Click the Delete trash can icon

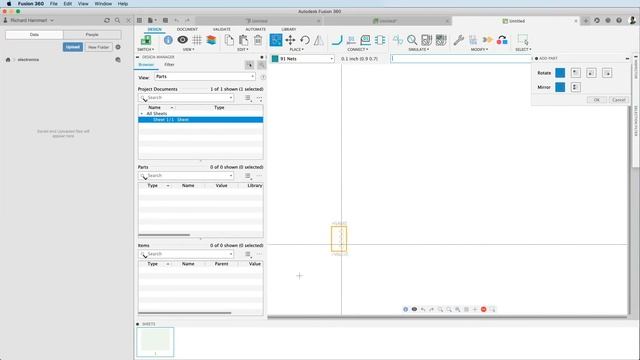pyautogui.click(x=258, y=40)
